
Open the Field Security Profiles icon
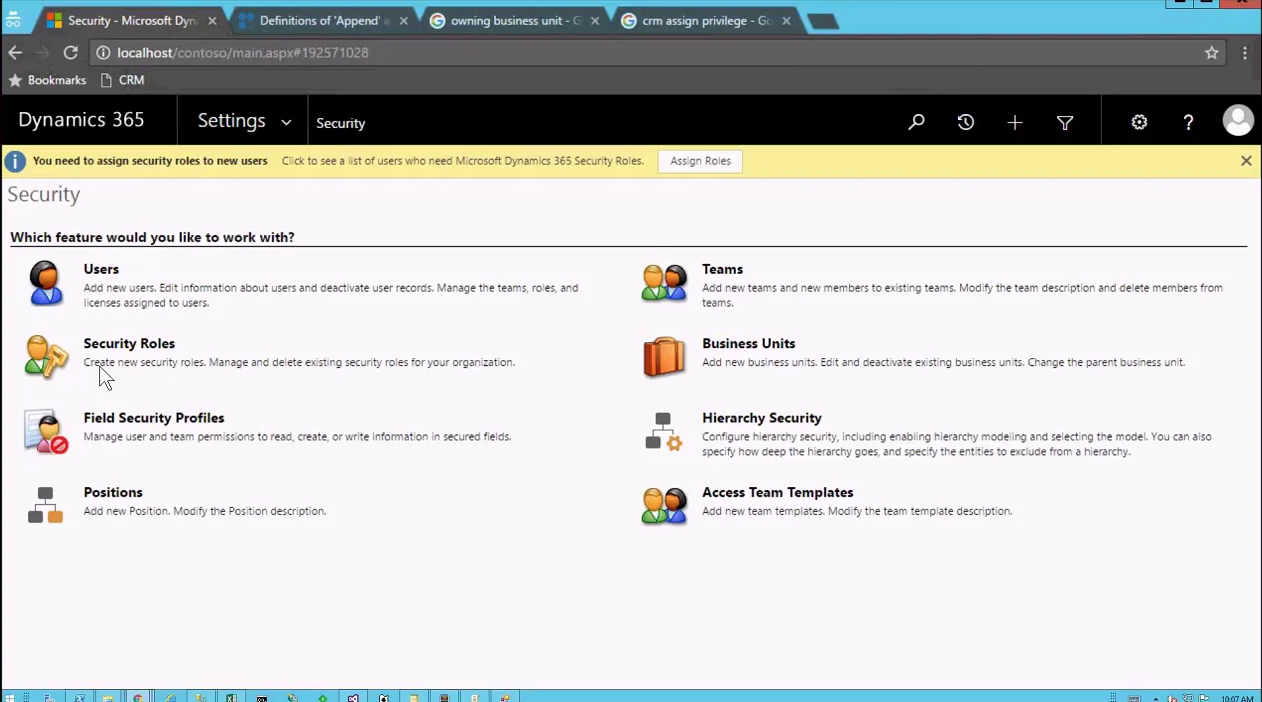(45, 432)
